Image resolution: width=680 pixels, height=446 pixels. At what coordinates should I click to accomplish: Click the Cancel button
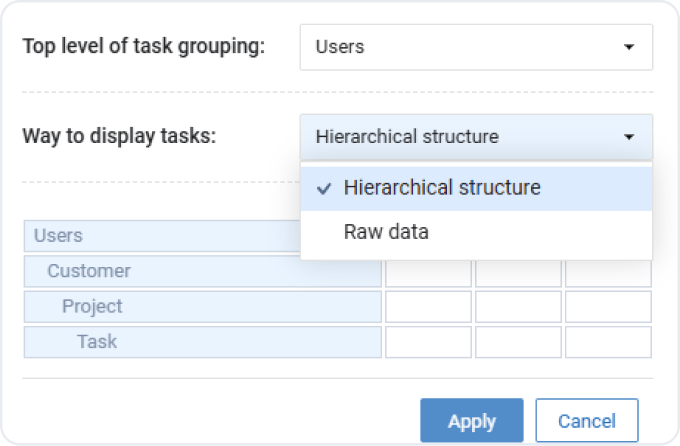(x=587, y=421)
